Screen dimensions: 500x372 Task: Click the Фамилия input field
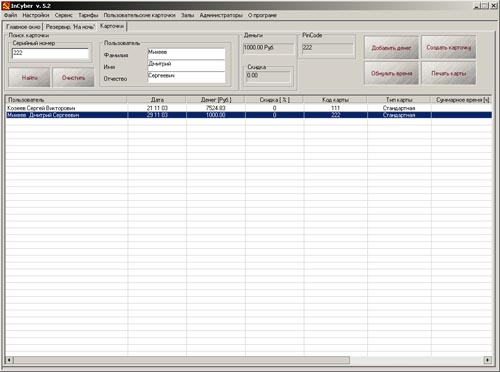[x=186, y=54]
